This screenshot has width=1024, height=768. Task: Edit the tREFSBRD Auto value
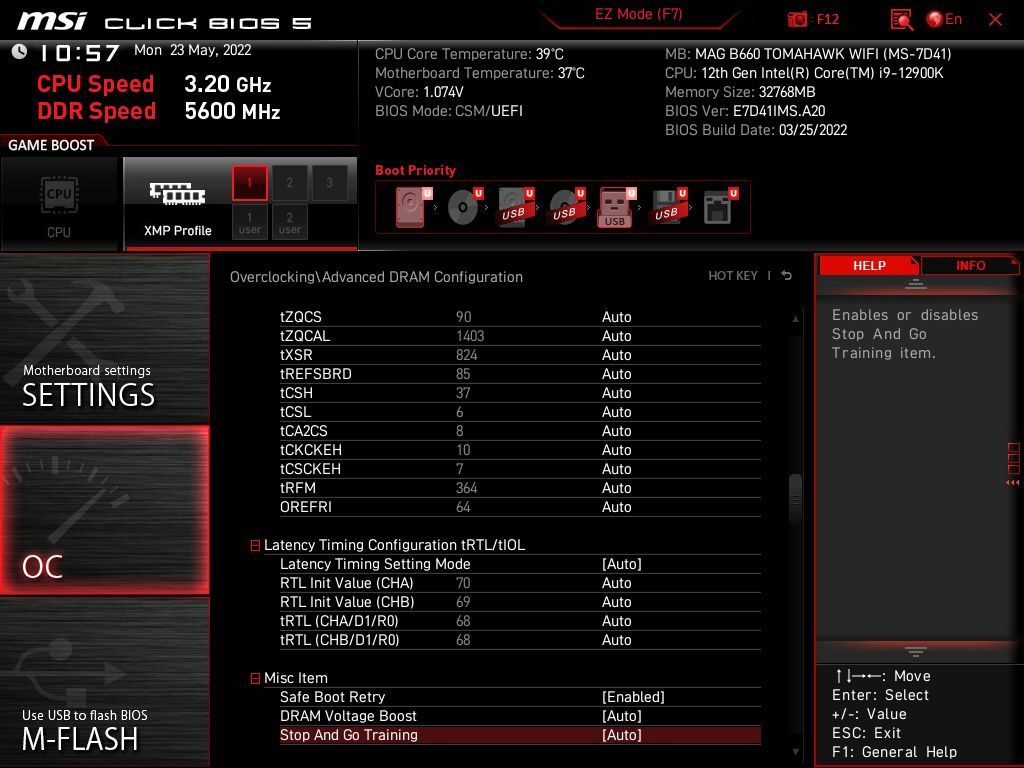pos(616,374)
